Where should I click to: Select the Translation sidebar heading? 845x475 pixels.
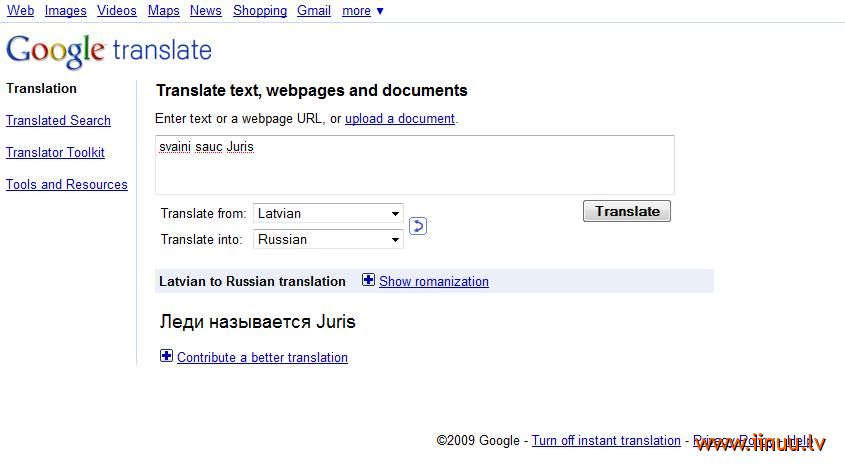(x=41, y=88)
